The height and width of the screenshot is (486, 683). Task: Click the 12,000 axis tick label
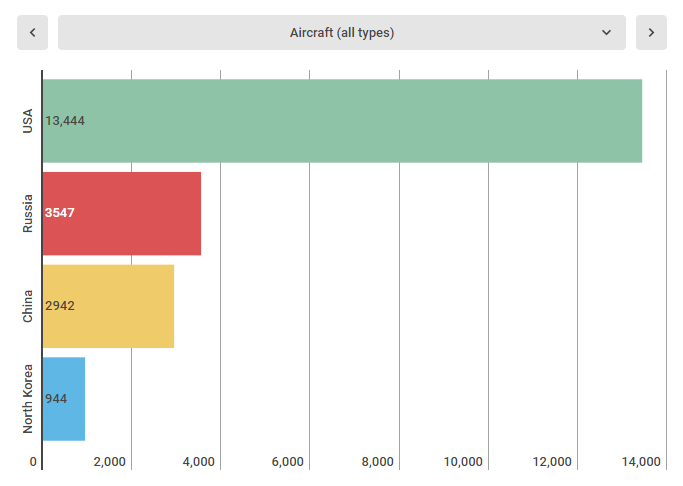coord(552,462)
